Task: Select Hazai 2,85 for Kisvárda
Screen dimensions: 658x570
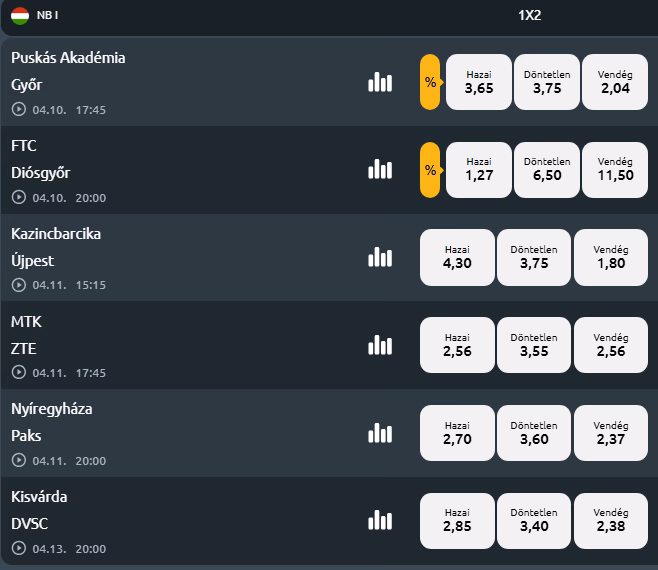Action: pos(457,521)
